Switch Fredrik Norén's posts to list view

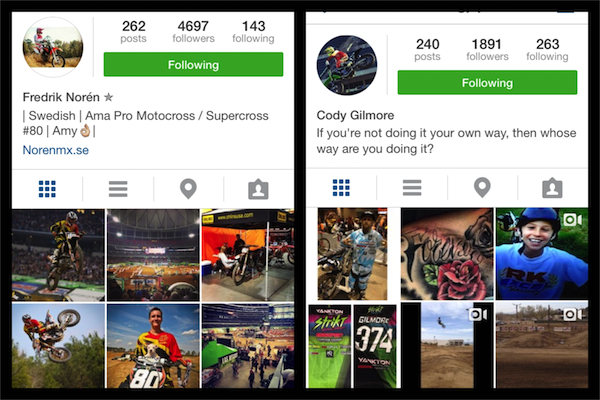pyautogui.click(x=118, y=189)
